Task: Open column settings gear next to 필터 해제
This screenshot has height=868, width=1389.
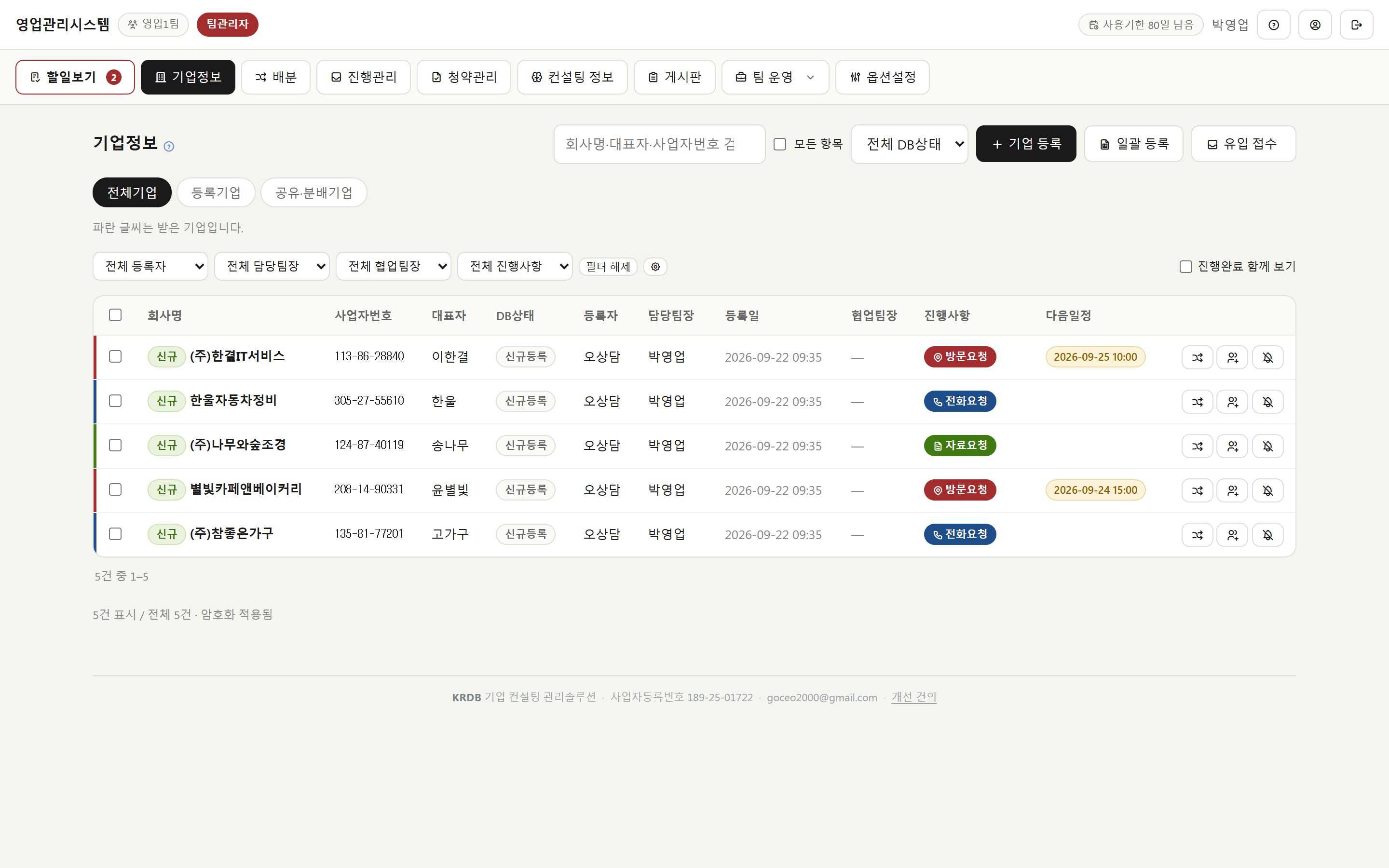Action: (x=655, y=266)
